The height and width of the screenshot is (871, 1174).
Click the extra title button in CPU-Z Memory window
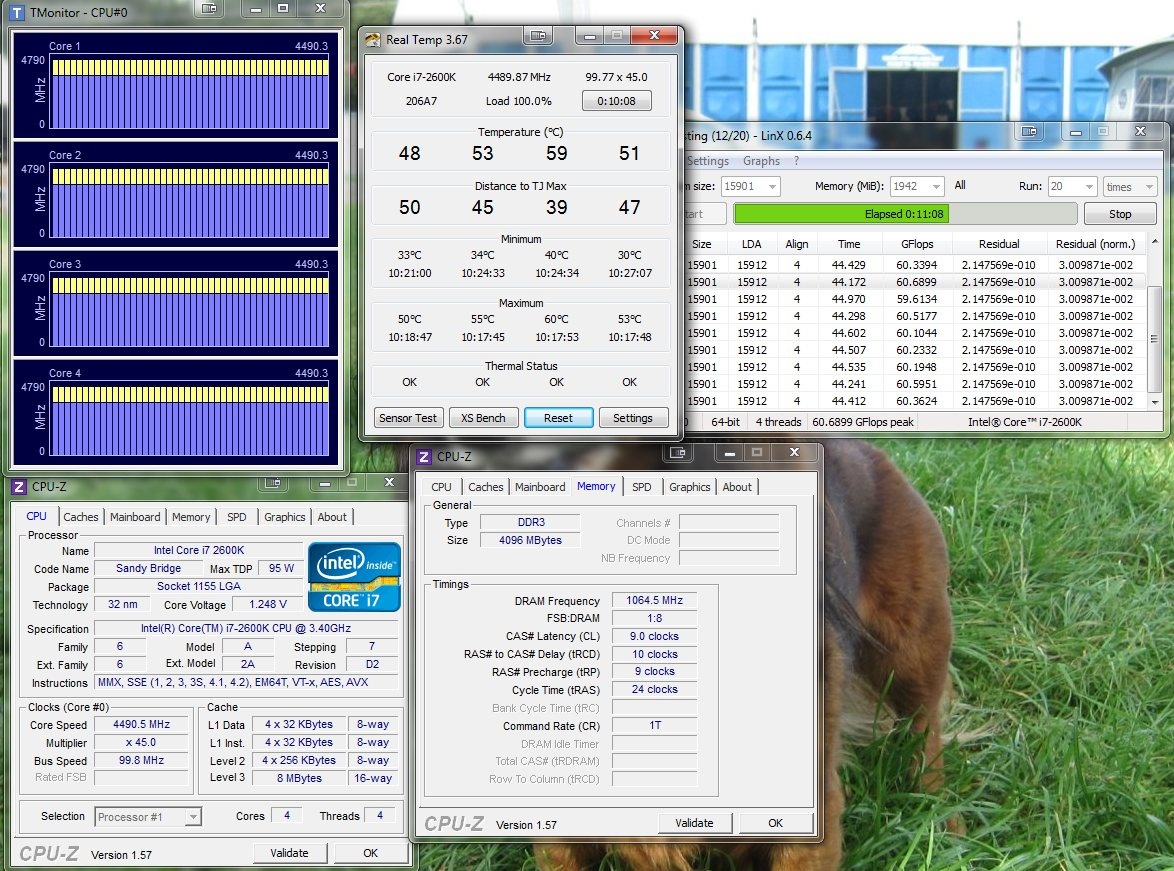(678, 452)
